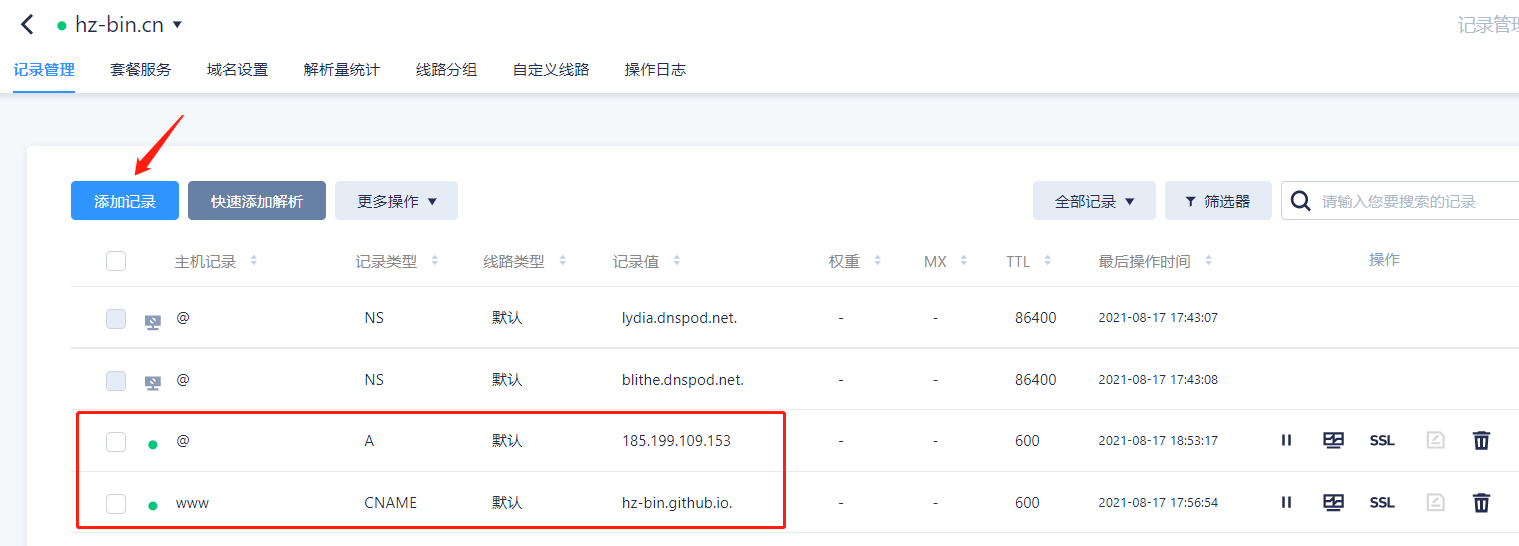Viewport: 1519px width, 546px height.
Task: Click the remark edit icon for A record
Action: [x=1435, y=440]
